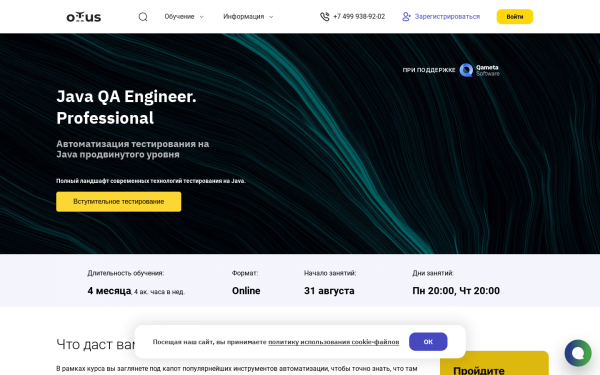Click the Обучение chevron arrow
The image size is (600, 375).
pyautogui.click(x=202, y=17)
